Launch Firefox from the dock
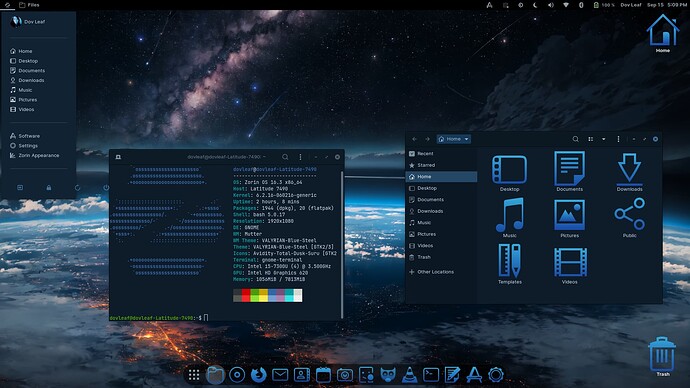This screenshot has width=690, height=388. (258, 375)
